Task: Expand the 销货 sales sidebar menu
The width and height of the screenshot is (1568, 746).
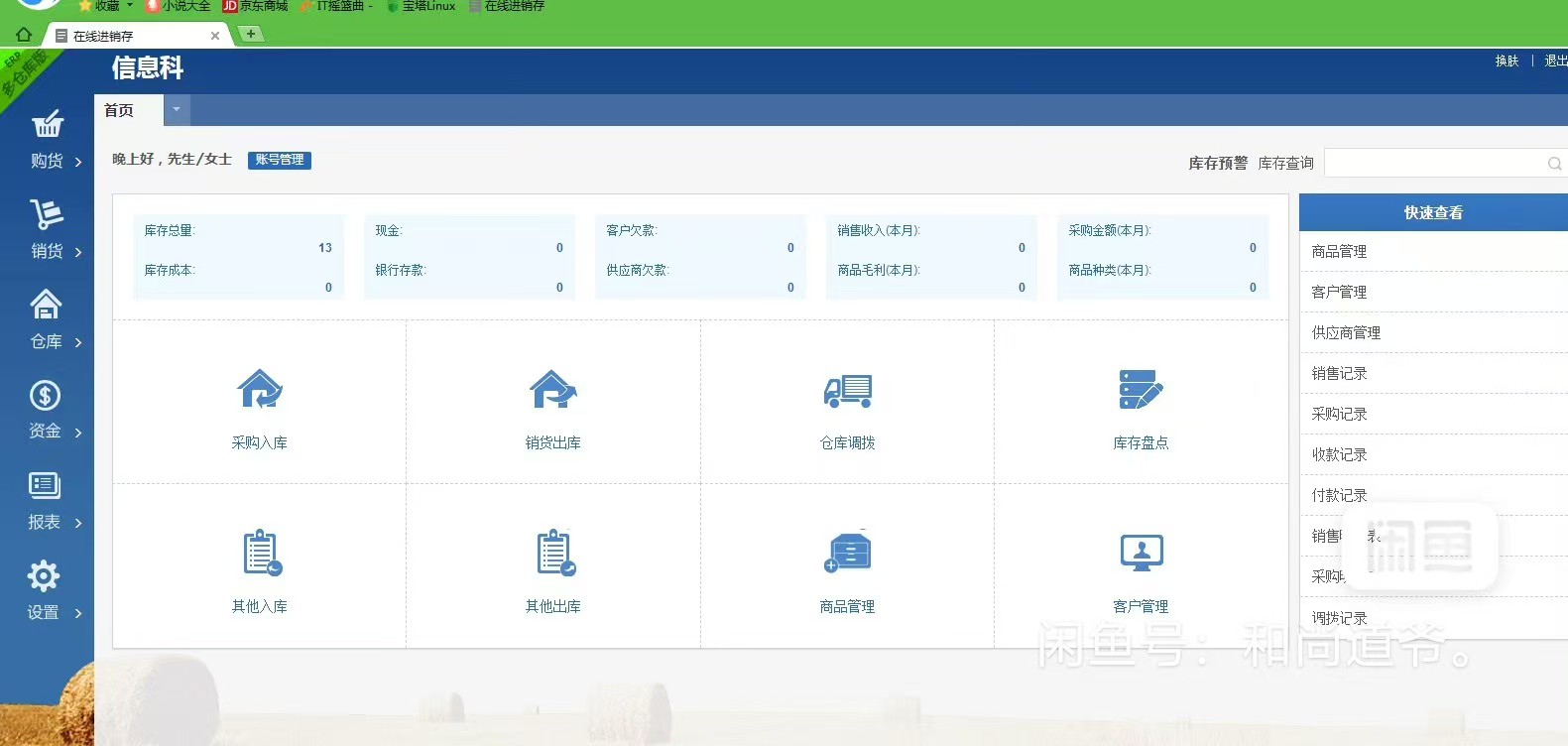Action: pos(47,230)
